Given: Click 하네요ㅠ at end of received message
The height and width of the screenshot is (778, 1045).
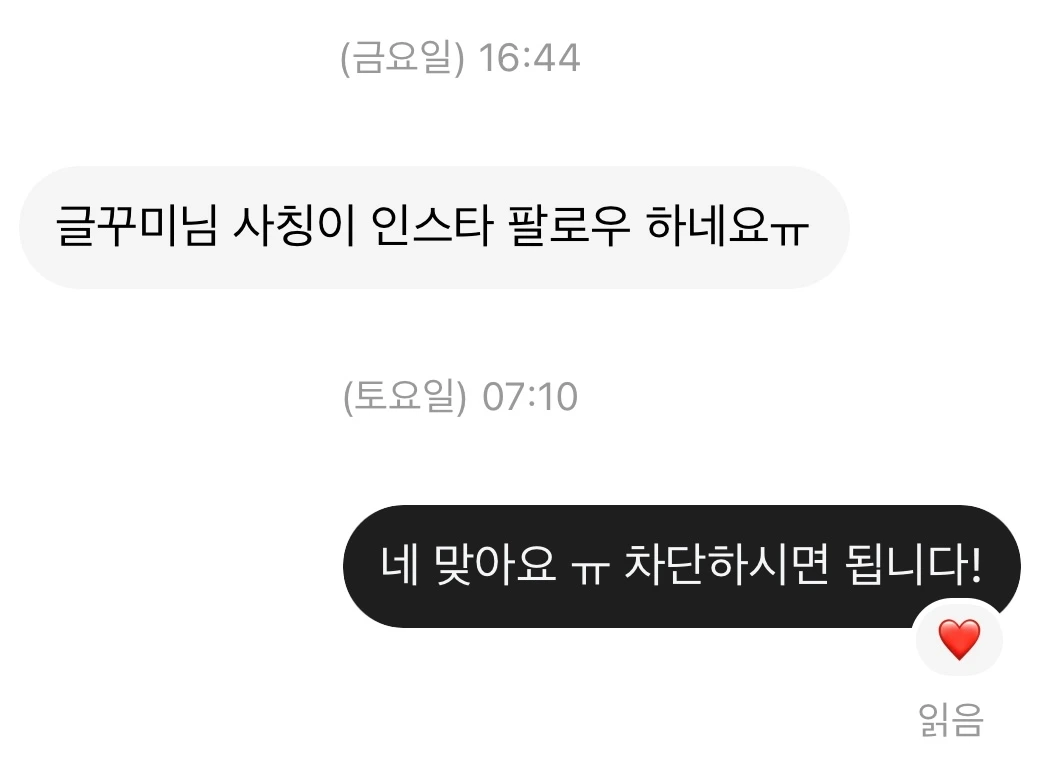Looking at the screenshot, I should tap(728, 225).
